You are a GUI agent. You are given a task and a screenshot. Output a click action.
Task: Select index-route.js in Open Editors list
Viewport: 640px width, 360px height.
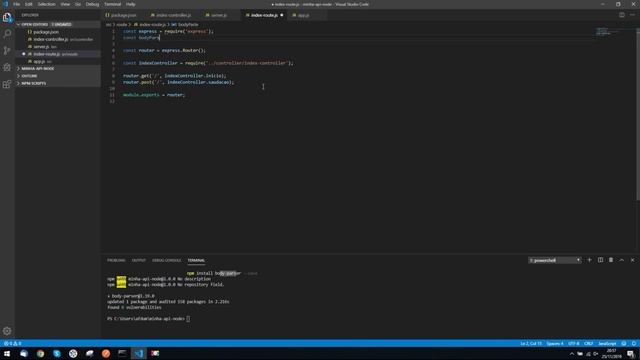[58, 54]
